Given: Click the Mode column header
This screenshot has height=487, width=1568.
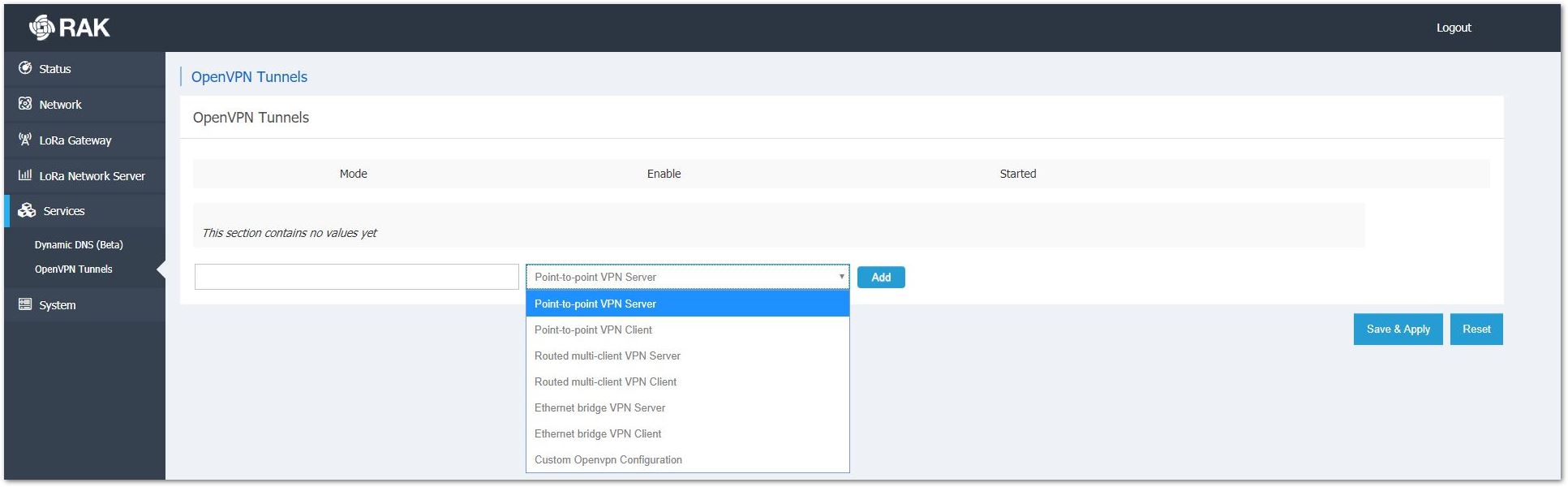Looking at the screenshot, I should (x=354, y=174).
